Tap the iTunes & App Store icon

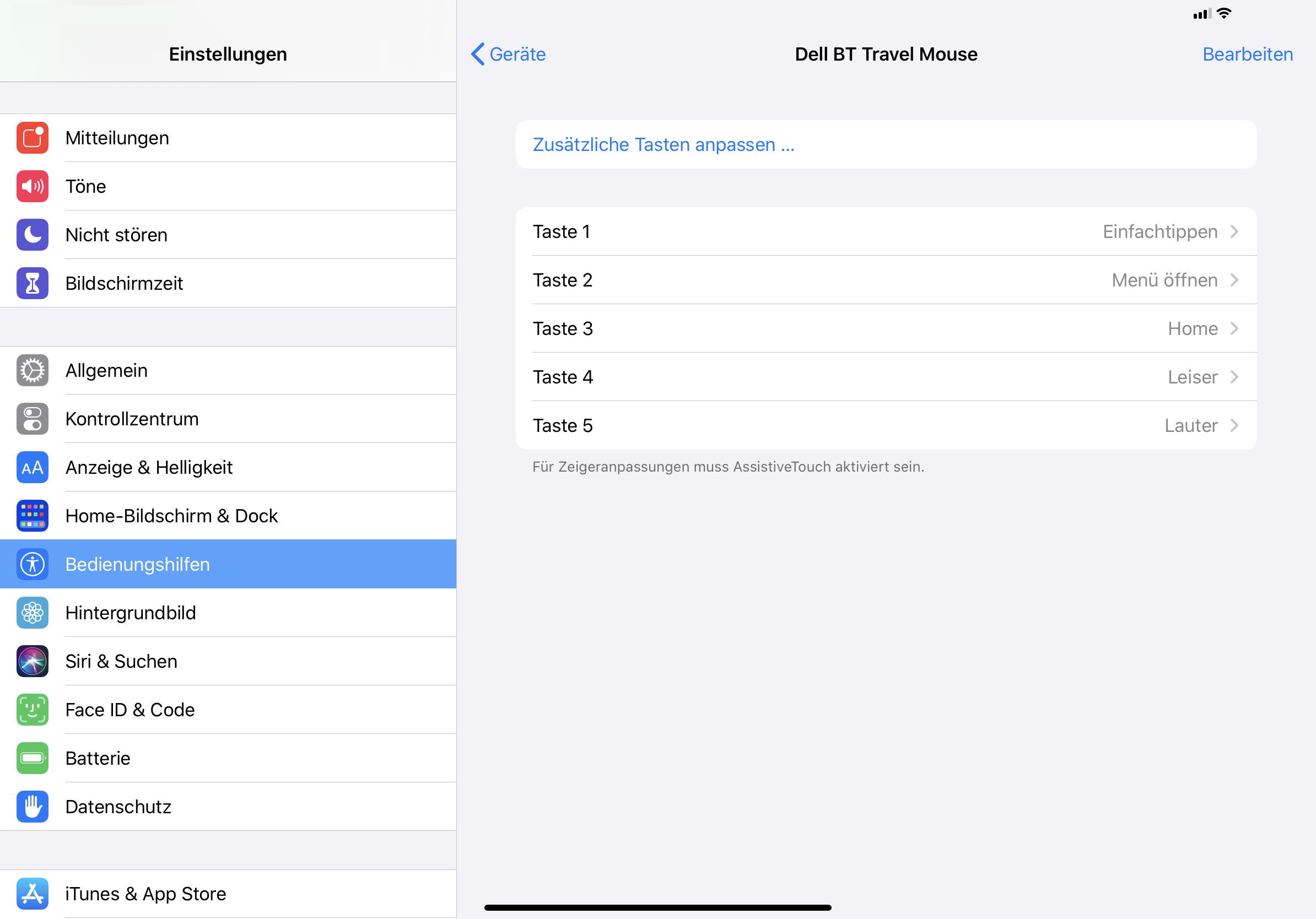pos(32,894)
